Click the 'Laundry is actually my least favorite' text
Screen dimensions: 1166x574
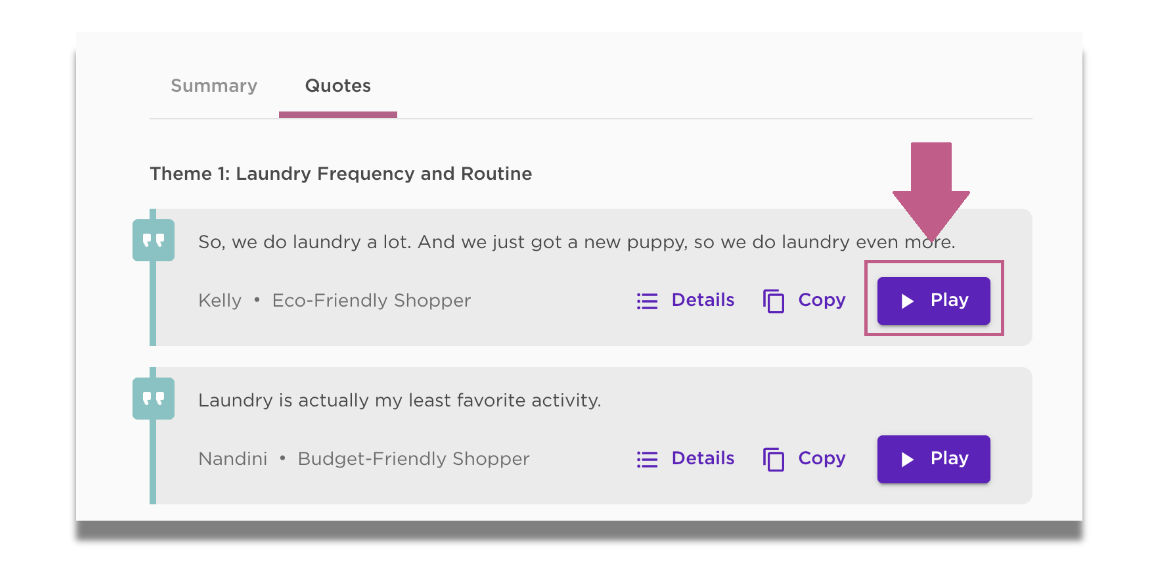point(399,401)
